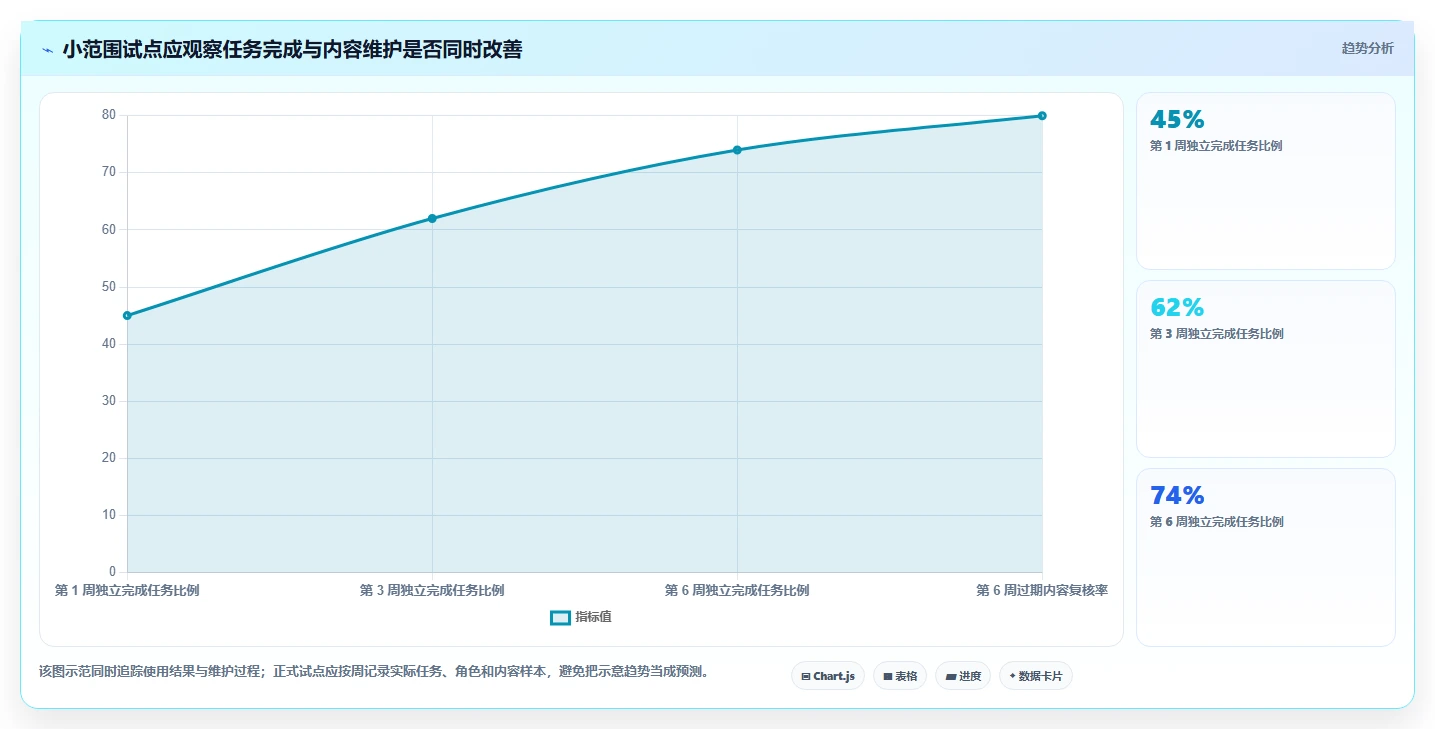The height and width of the screenshot is (729, 1435).
Task: Click the chart data point at value 80
Action: click(x=1042, y=116)
